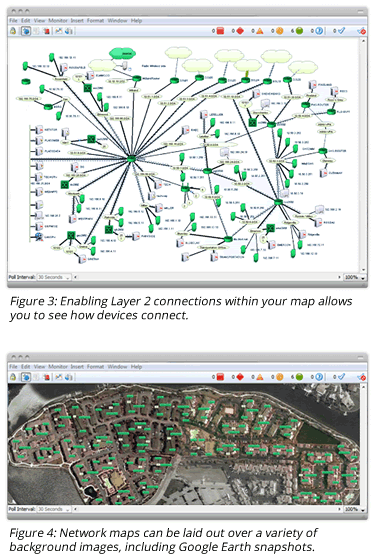Click device icon after chart in top toolbar

[68, 31]
